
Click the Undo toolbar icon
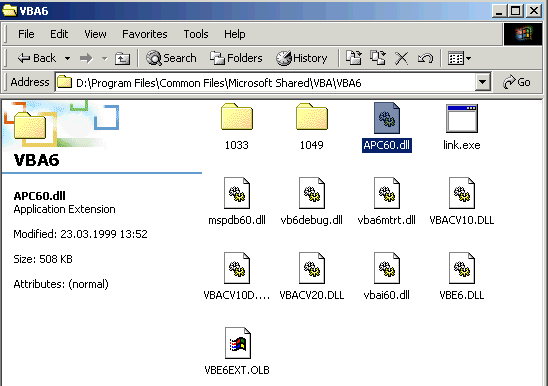425,58
